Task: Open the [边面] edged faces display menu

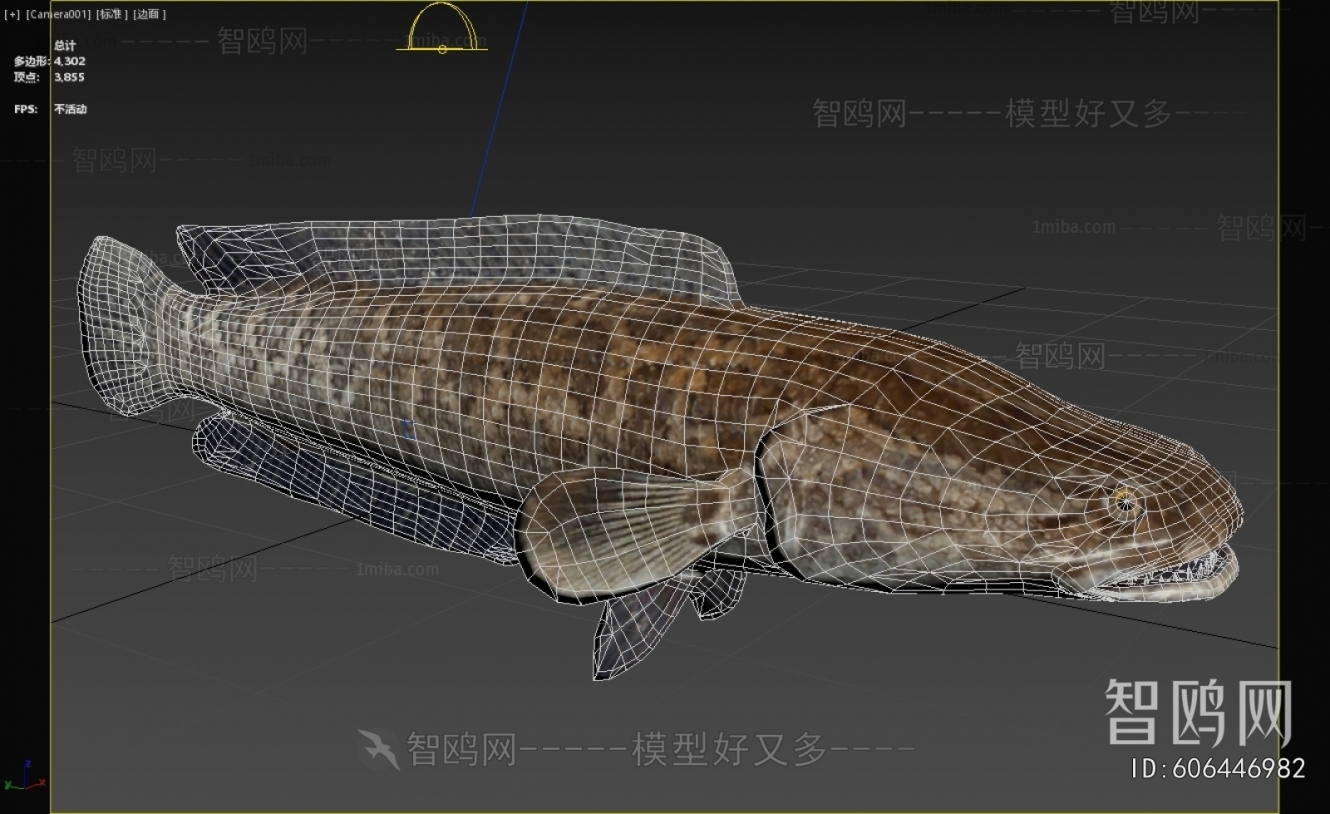Action: 149,14
